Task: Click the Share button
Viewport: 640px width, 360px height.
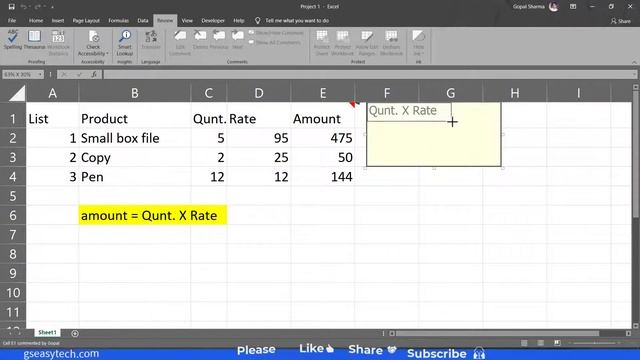Action: pyautogui.click(x=620, y=21)
